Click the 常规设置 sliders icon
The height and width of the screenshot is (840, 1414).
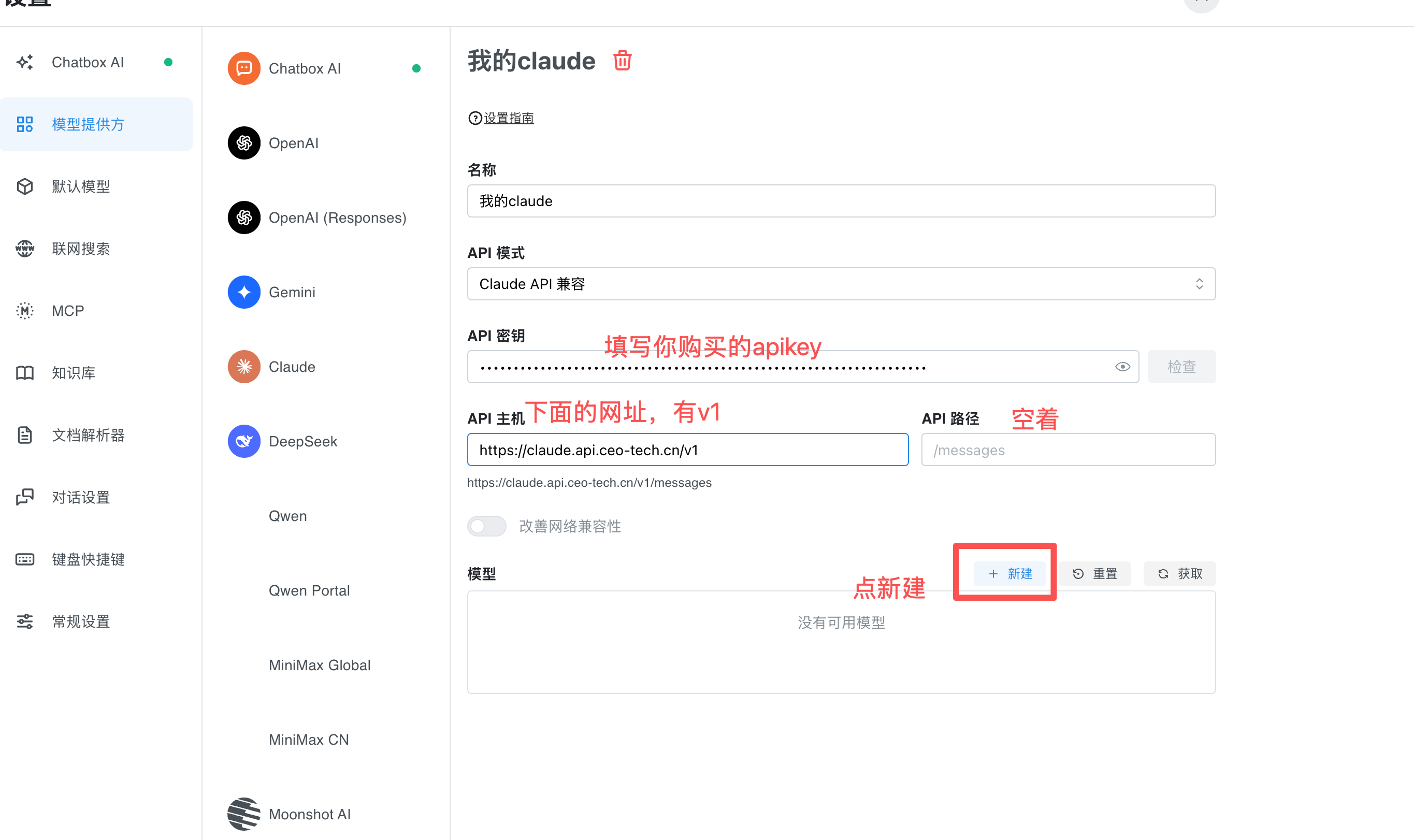pyautogui.click(x=25, y=621)
